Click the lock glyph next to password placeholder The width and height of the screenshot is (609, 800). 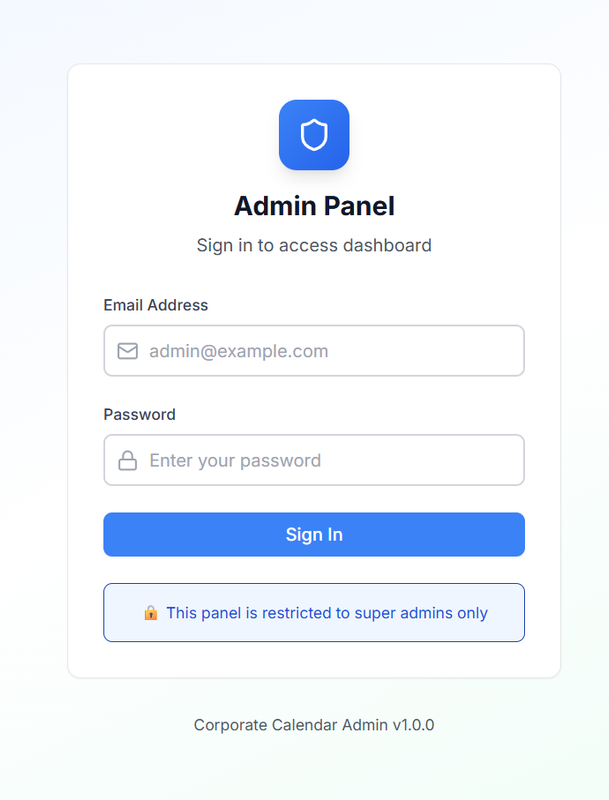pos(128,460)
